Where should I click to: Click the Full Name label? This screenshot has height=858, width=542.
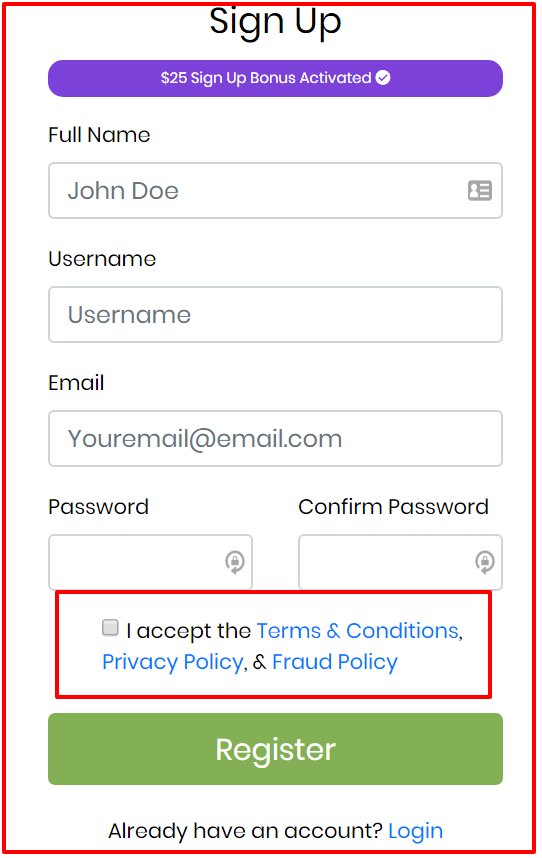(x=99, y=135)
